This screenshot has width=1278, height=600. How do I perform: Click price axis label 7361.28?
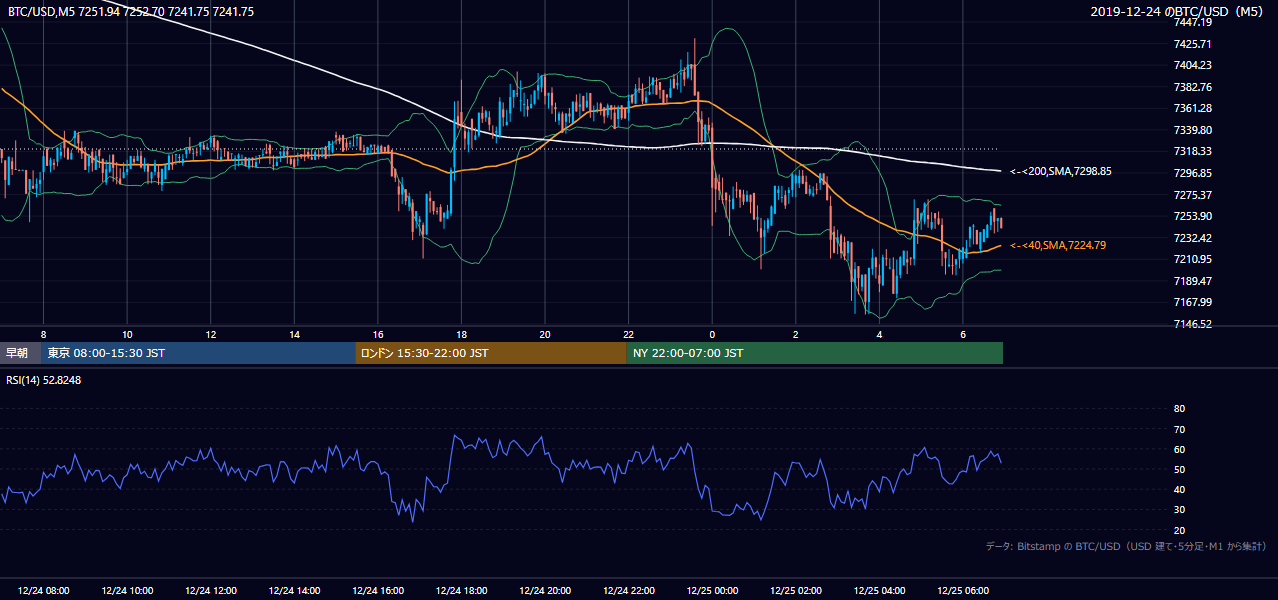pyautogui.click(x=1192, y=108)
